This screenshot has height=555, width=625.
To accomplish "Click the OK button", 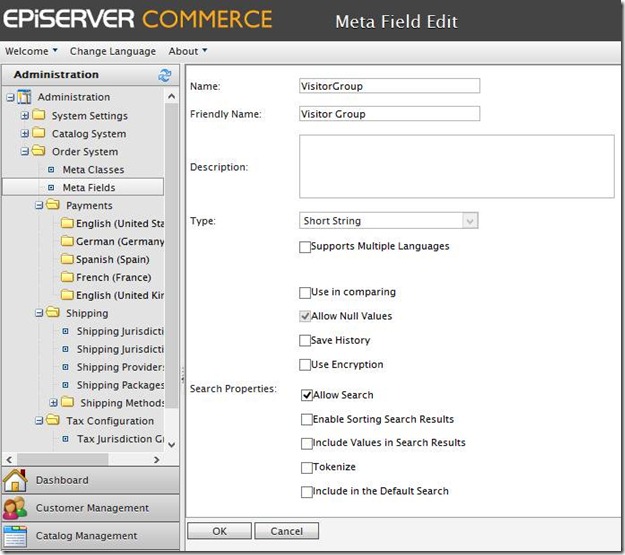I will [x=219, y=531].
